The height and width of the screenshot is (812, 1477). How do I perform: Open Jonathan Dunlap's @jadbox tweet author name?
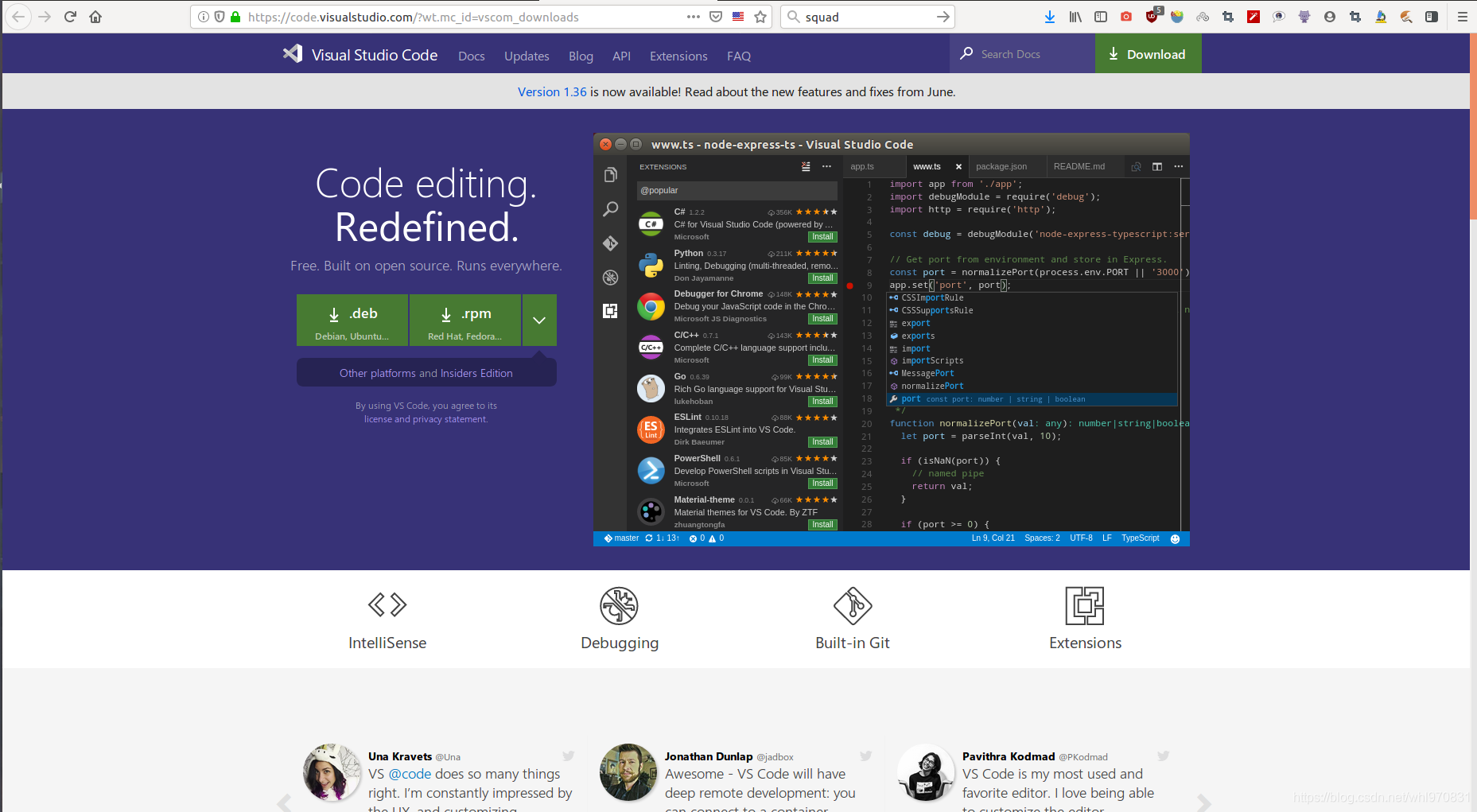tap(709, 756)
